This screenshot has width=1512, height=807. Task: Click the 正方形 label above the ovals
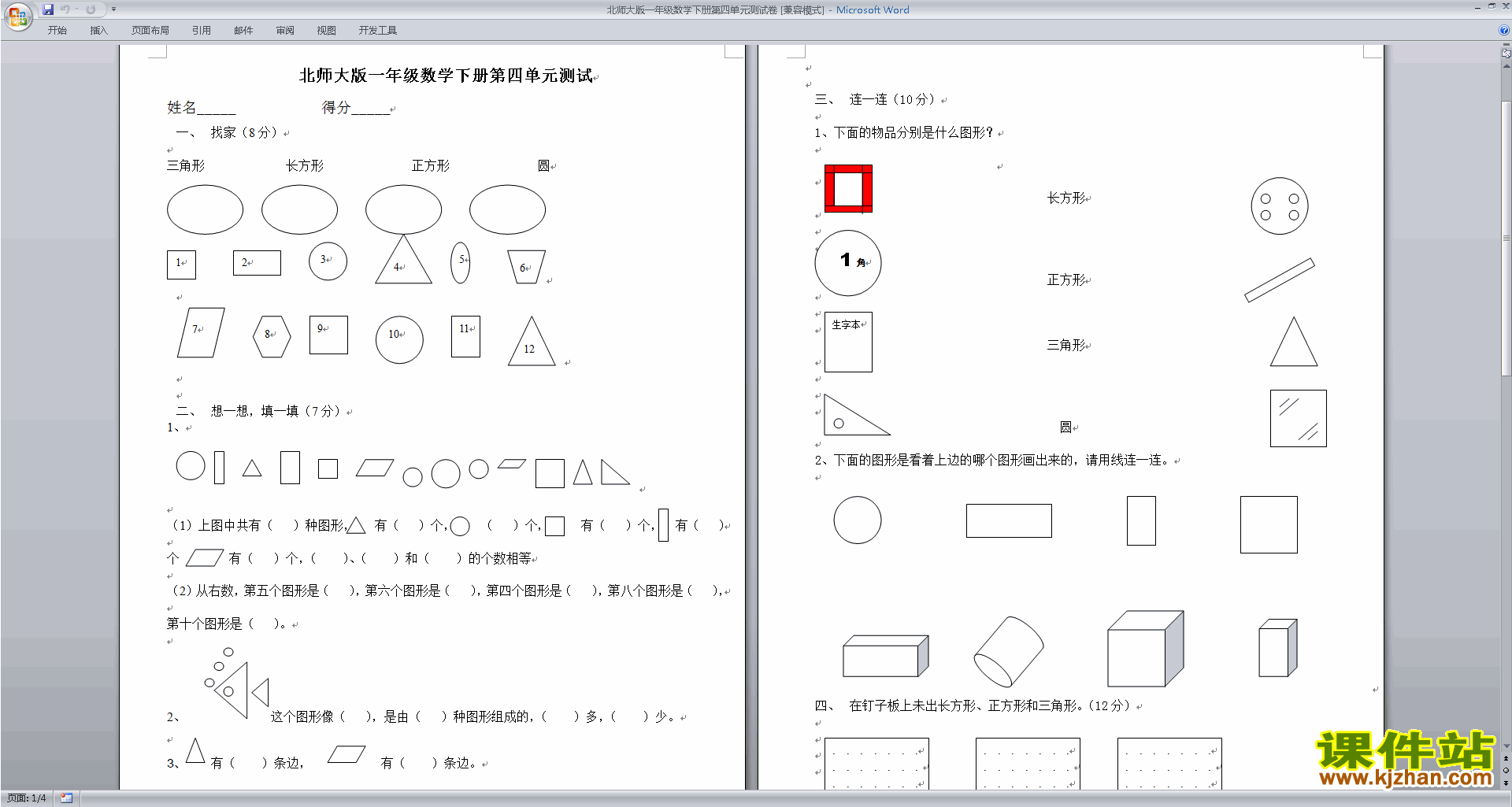pyautogui.click(x=431, y=165)
